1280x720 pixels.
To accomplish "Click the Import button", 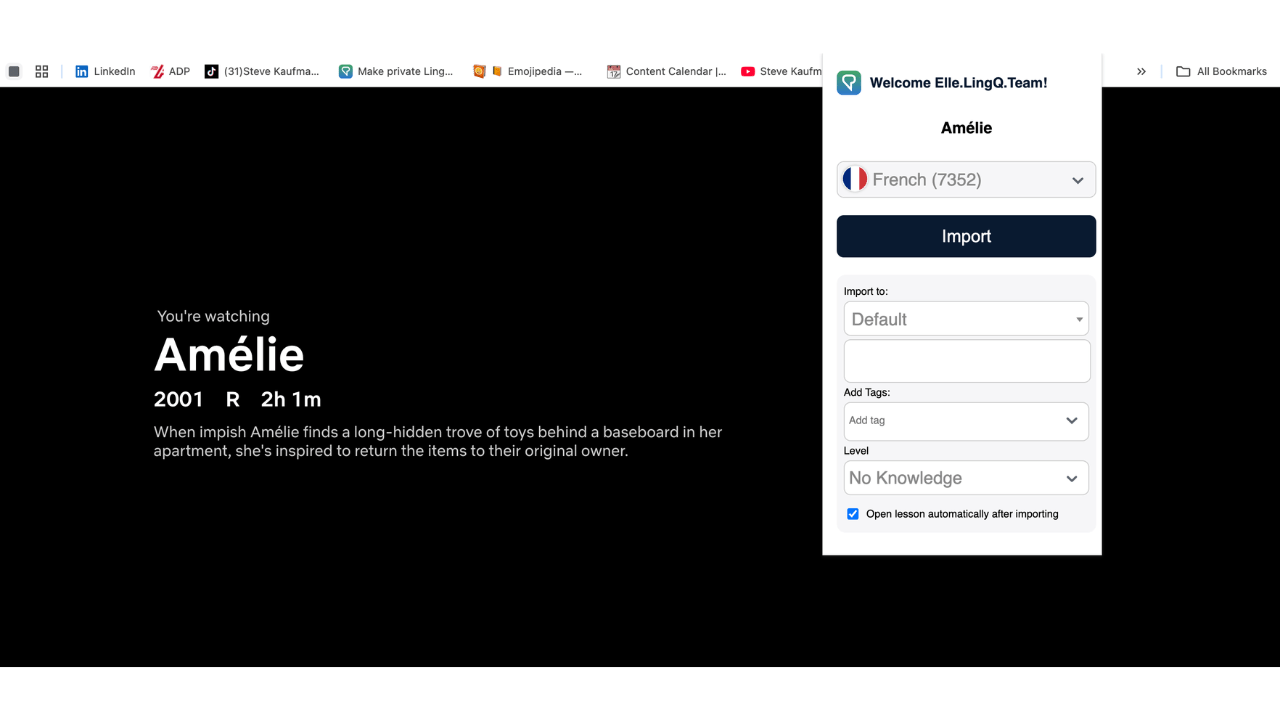I will (966, 236).
